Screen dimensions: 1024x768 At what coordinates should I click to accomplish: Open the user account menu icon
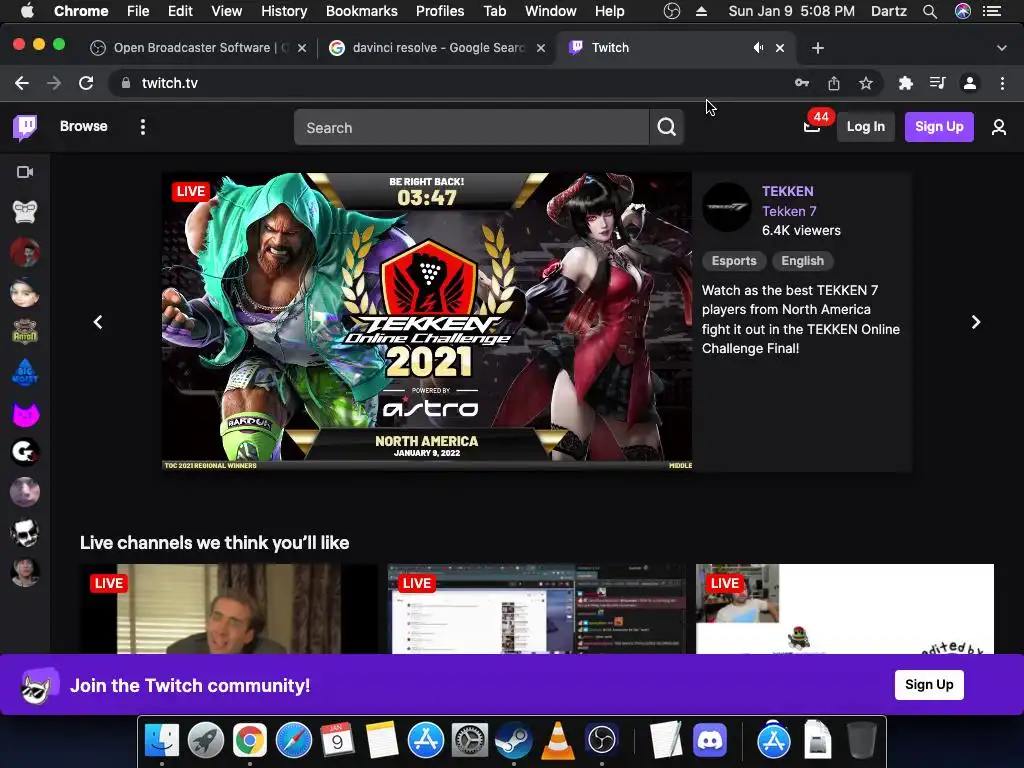(999, 127)
